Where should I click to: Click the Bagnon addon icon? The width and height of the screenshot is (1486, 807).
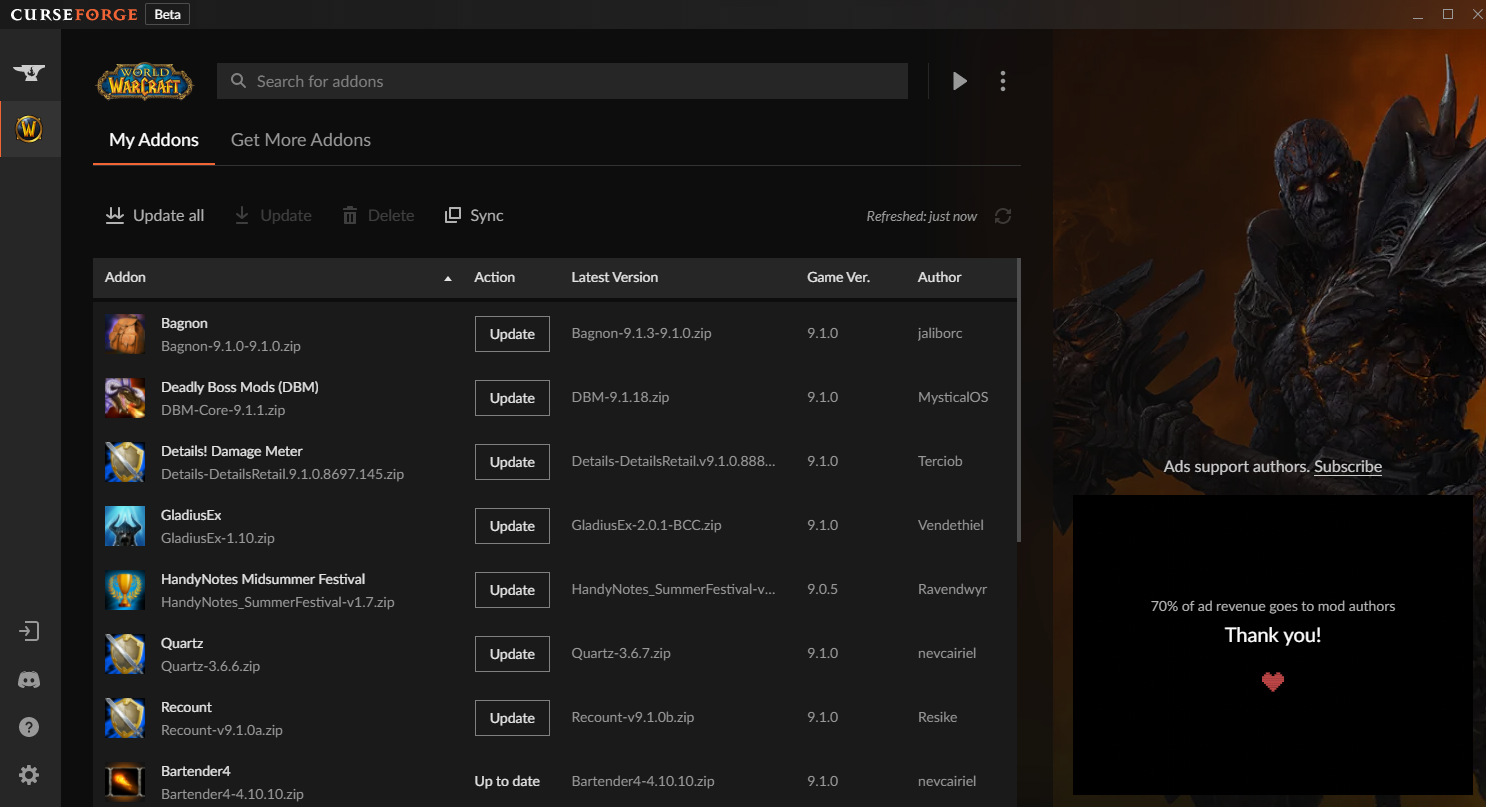point(125,334)
